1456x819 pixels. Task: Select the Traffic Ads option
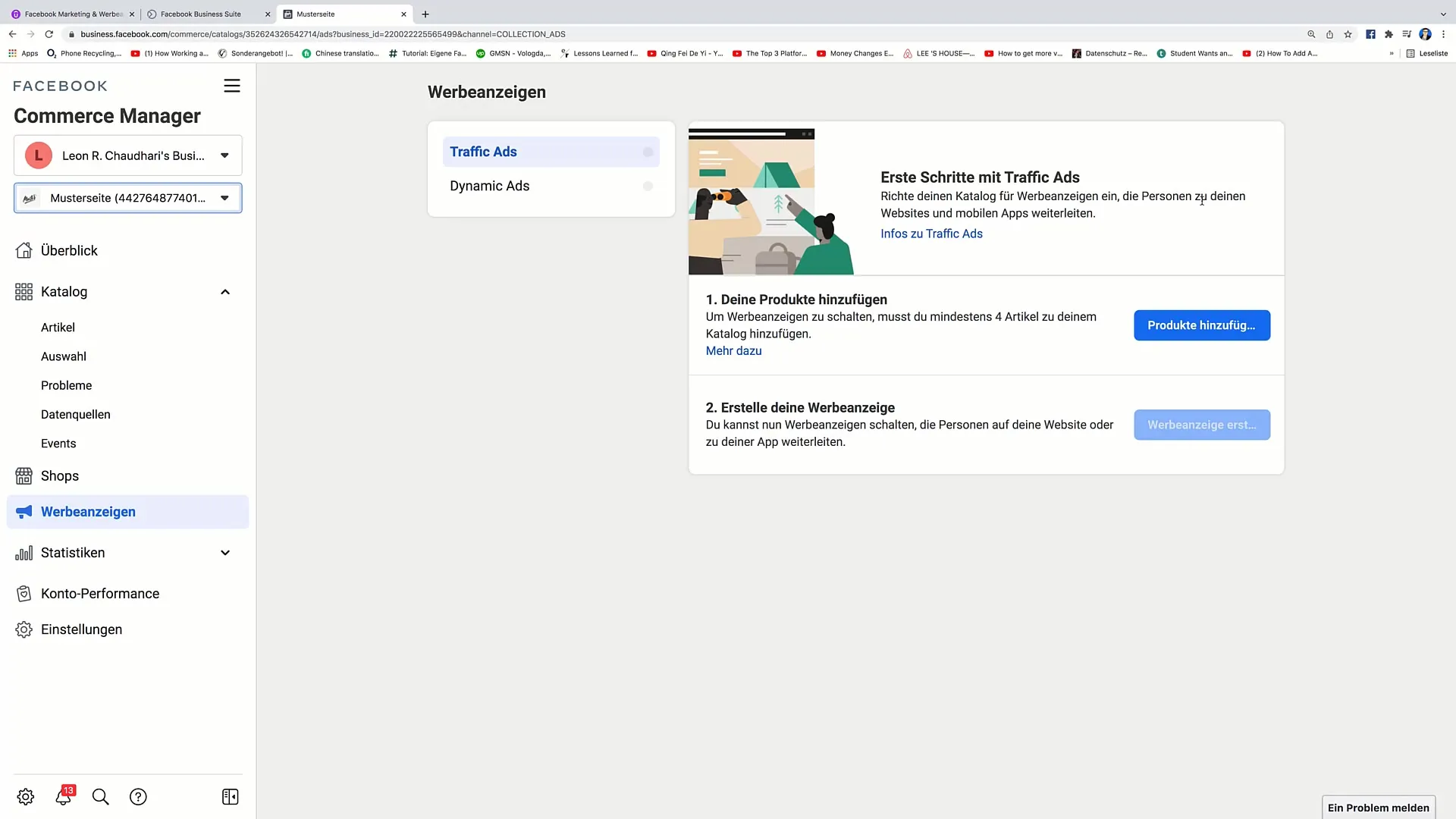(551, 152)
